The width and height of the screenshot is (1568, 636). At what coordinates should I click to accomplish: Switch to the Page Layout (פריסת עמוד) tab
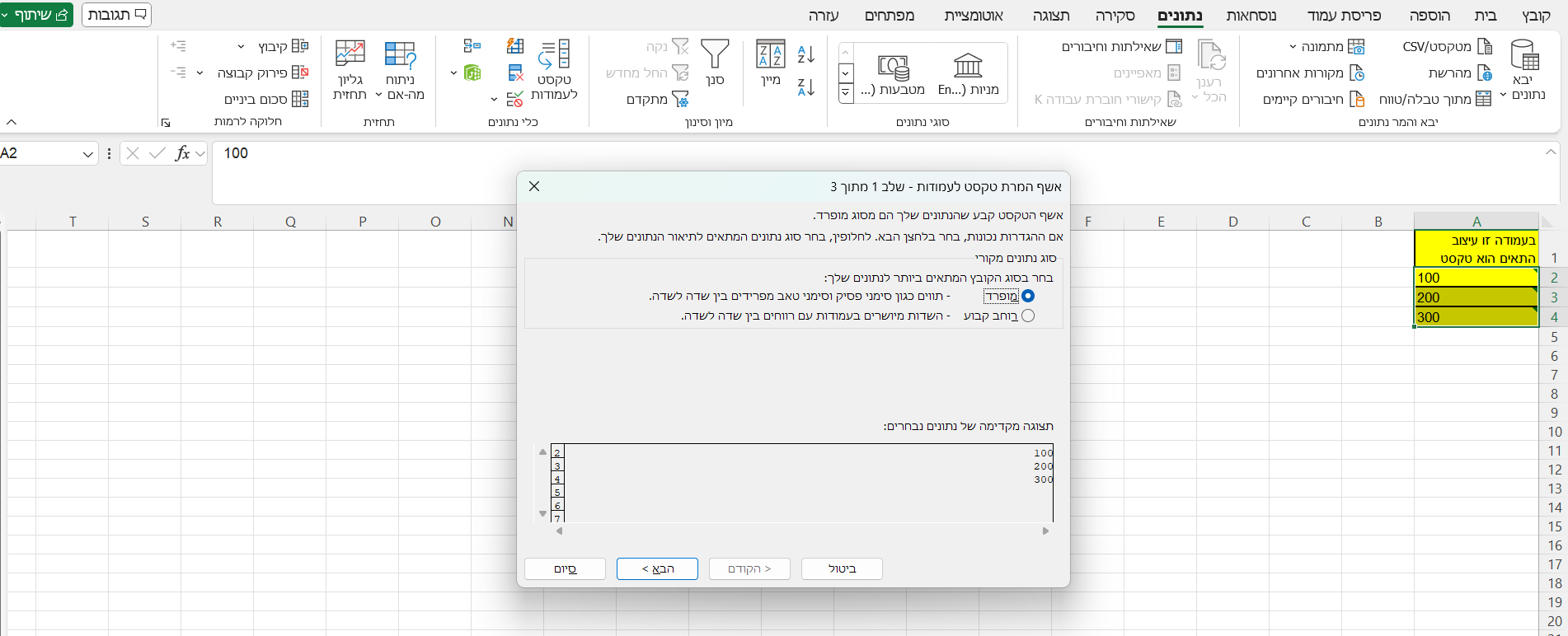click(x=1344, y=15)
